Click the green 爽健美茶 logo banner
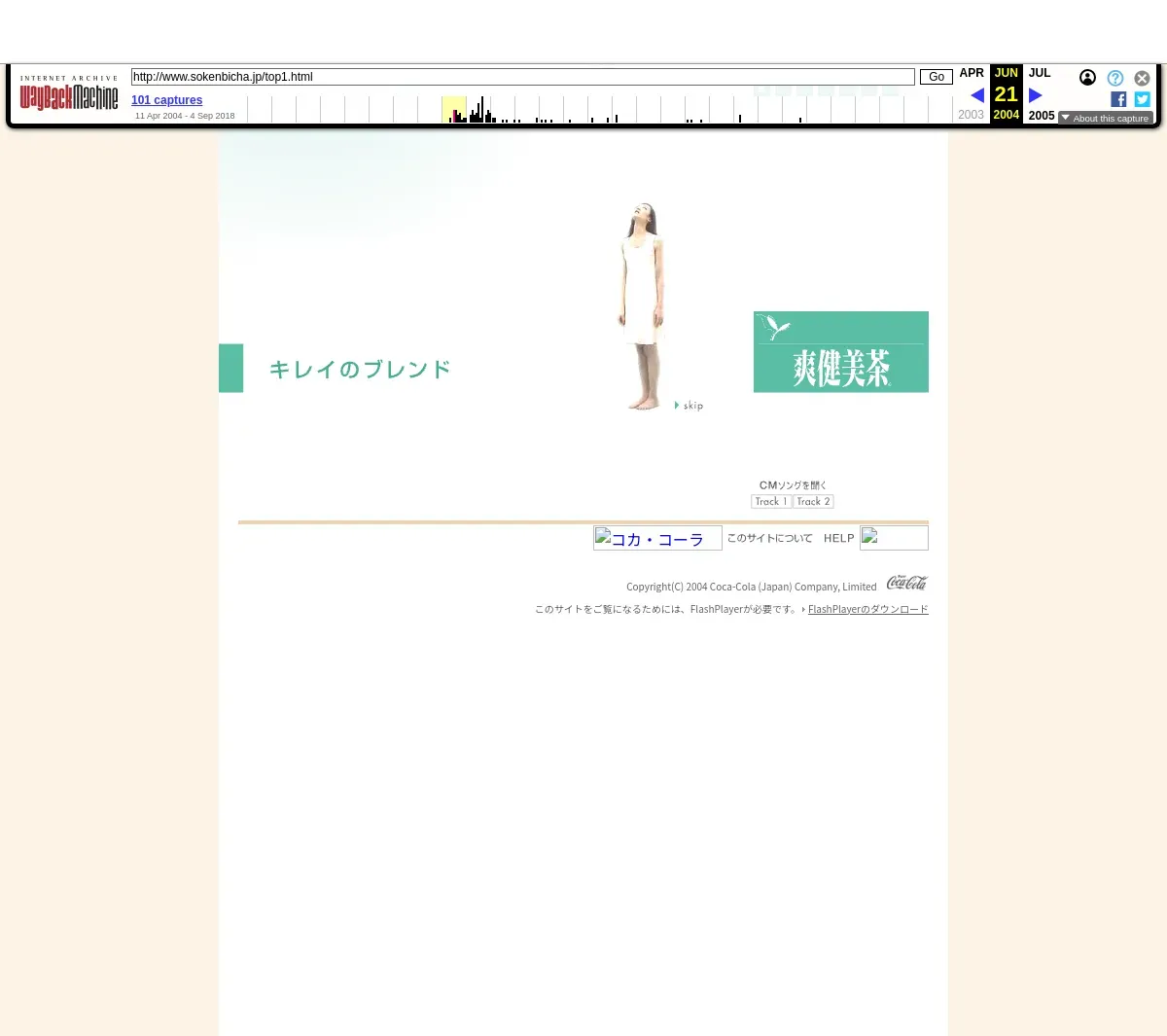Image resolution: width=1167 pixels, height=1036 pixels. pos(841,352)
